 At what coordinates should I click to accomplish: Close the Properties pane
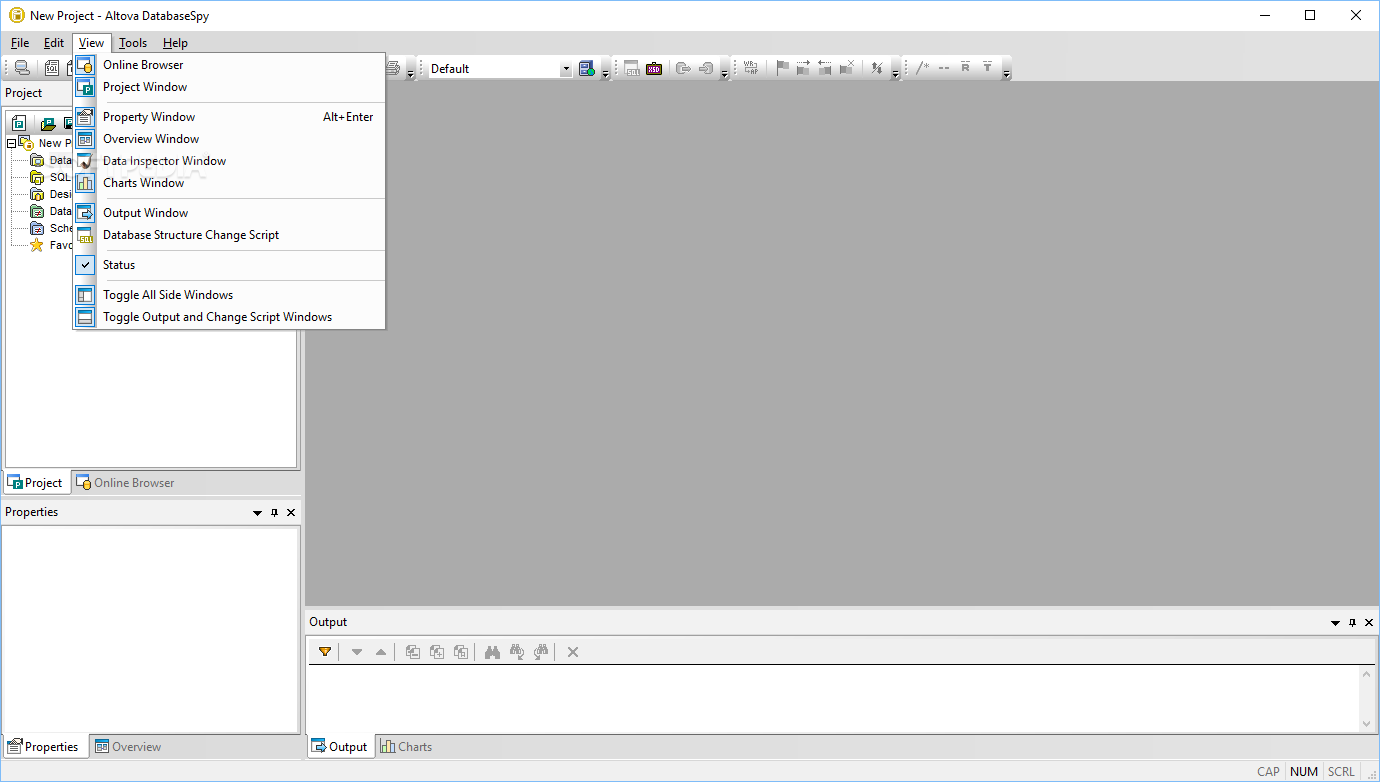click(x=291, y=513)
